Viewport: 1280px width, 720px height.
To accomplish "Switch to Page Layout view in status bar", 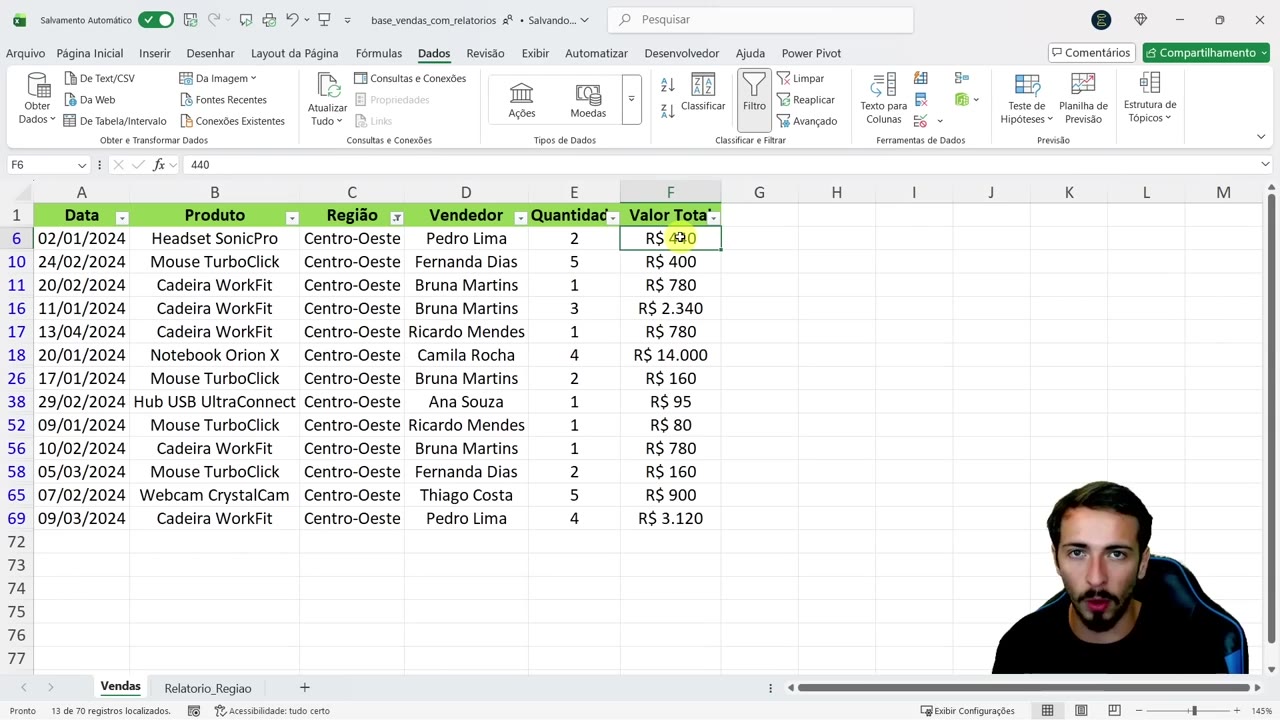I will click(x=1081, y=711).
